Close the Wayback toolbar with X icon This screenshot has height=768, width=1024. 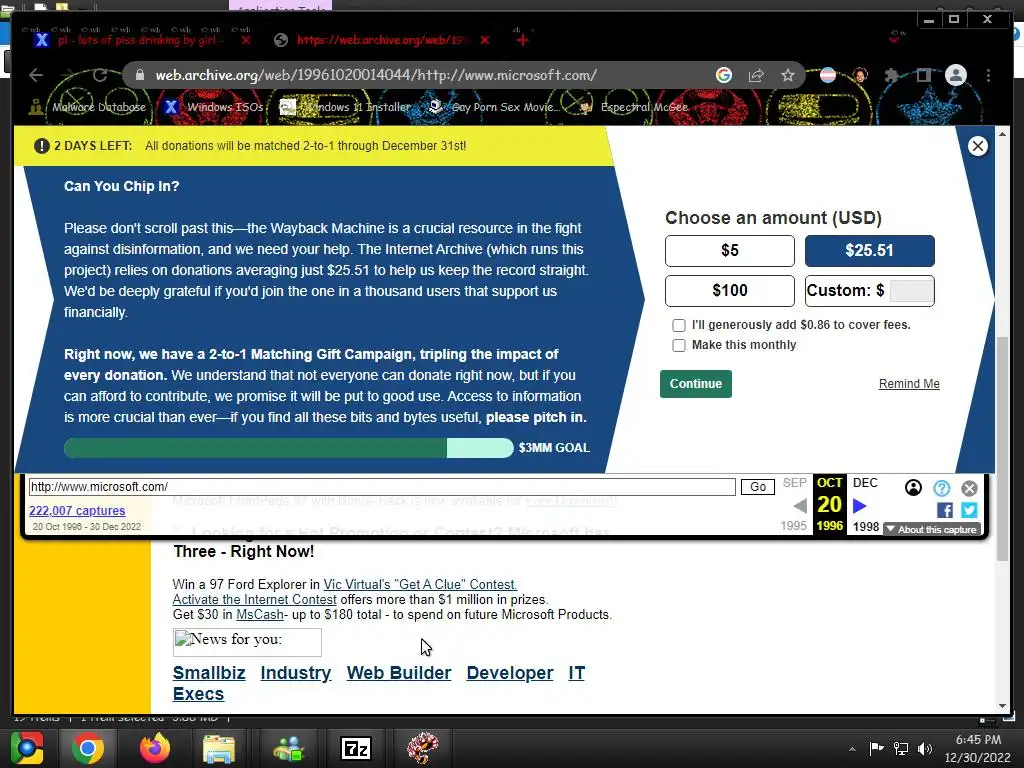969,488
